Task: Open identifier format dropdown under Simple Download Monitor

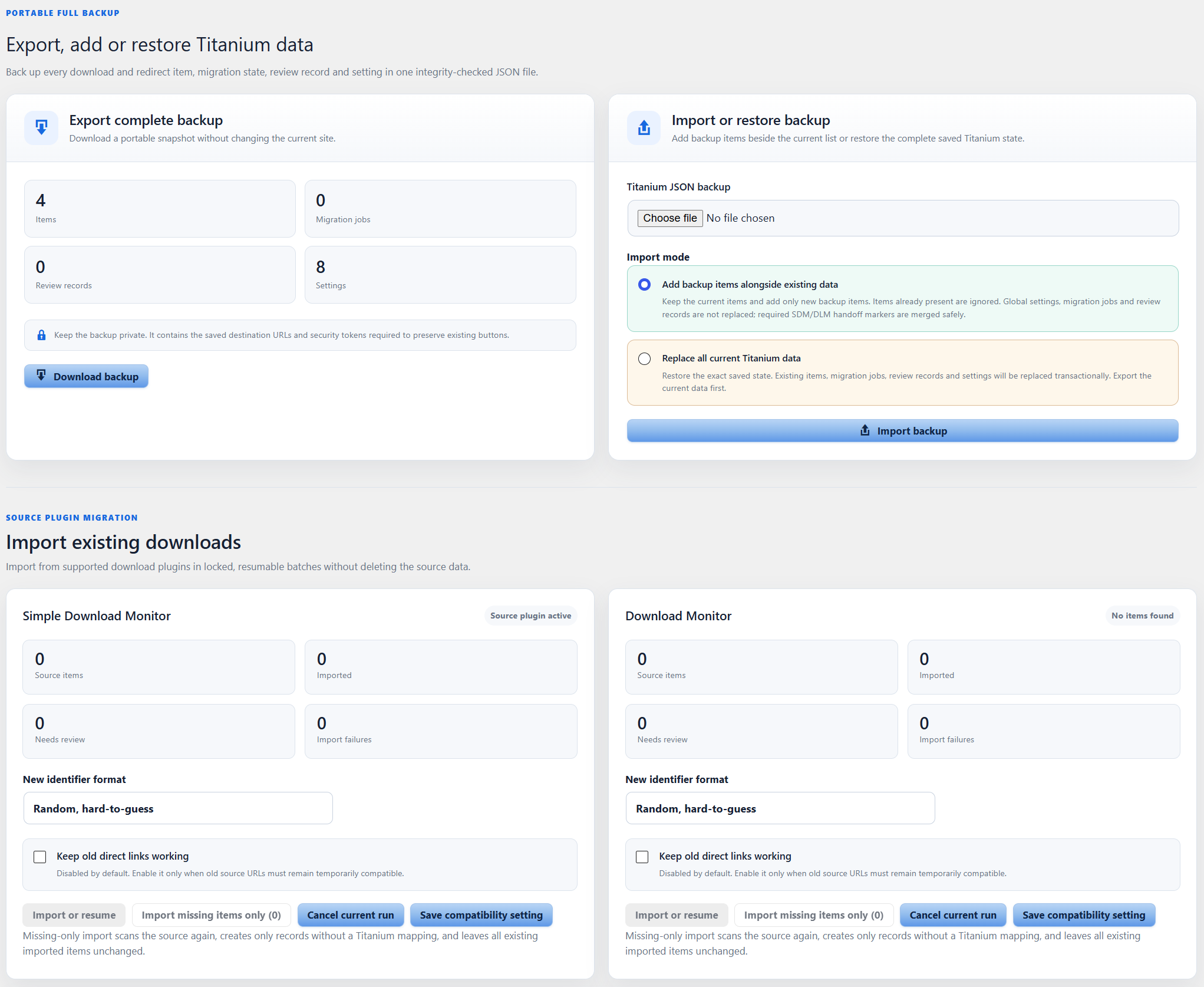Action: [x=178, y=808]
